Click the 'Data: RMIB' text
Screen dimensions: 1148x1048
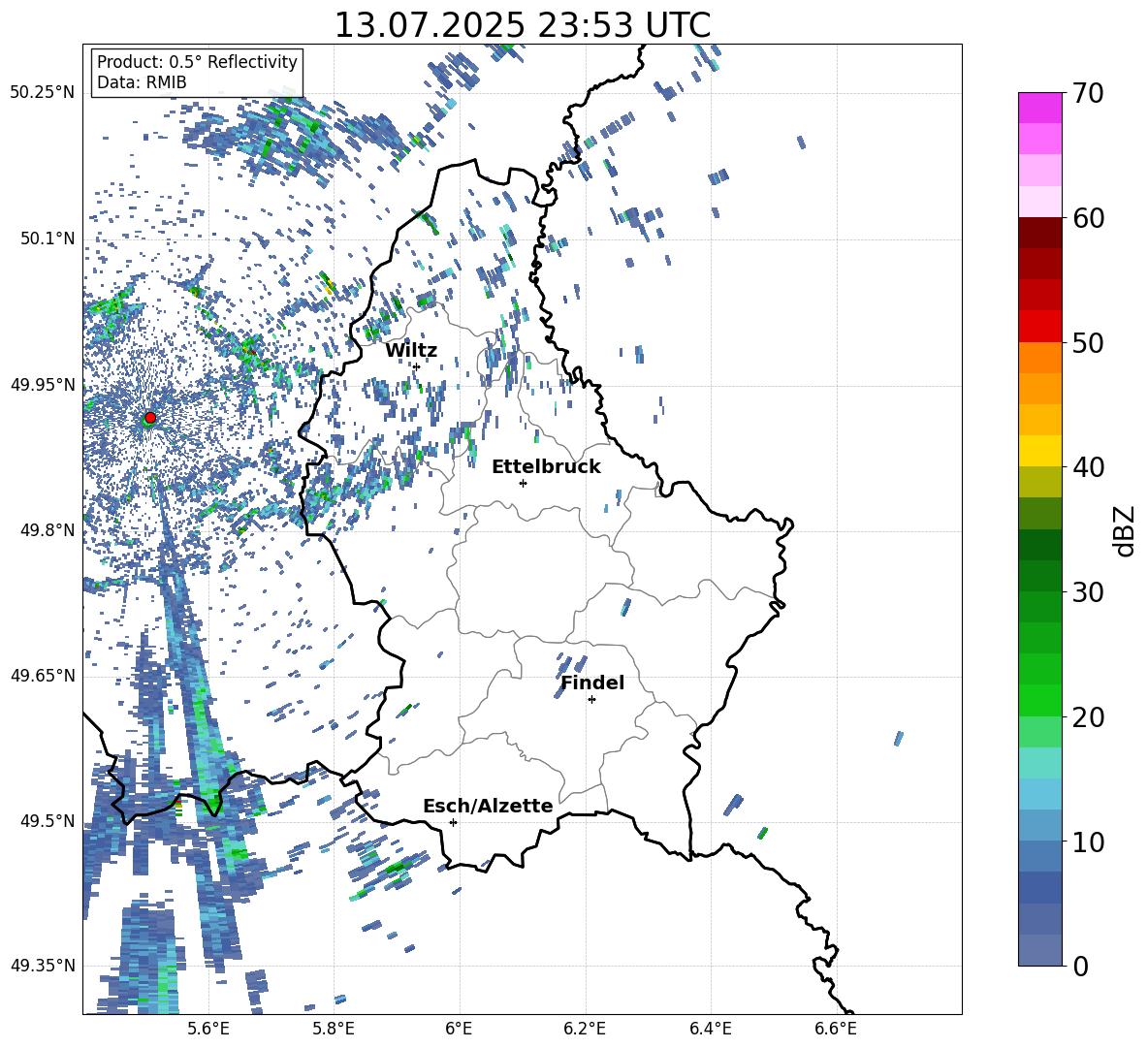pos(142,82)
